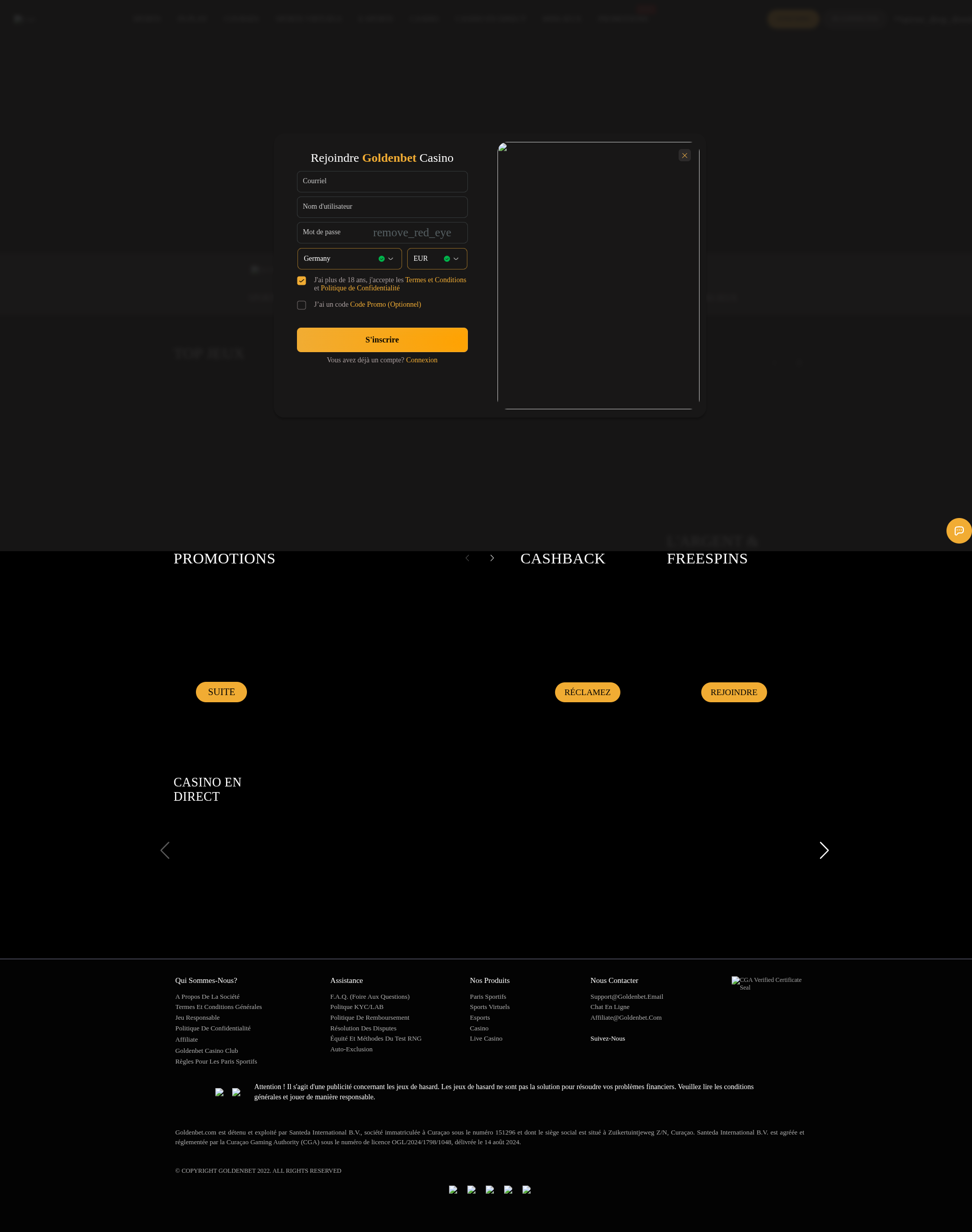Viewport: 972px width, 1232px height.
Task: Click the Code Promo (Optionnel) link
Action: point(386,305)
